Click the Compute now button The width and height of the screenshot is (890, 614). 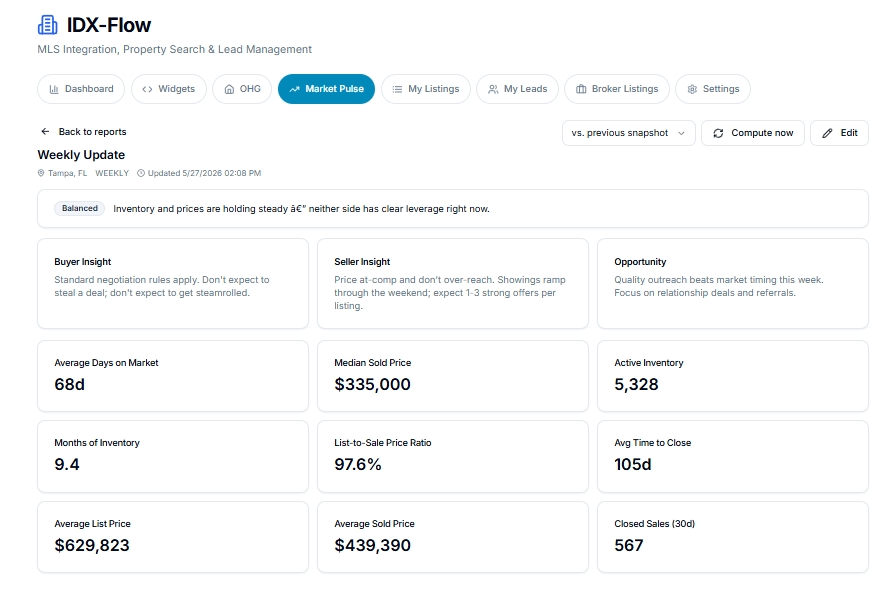(x=753, y=133)
